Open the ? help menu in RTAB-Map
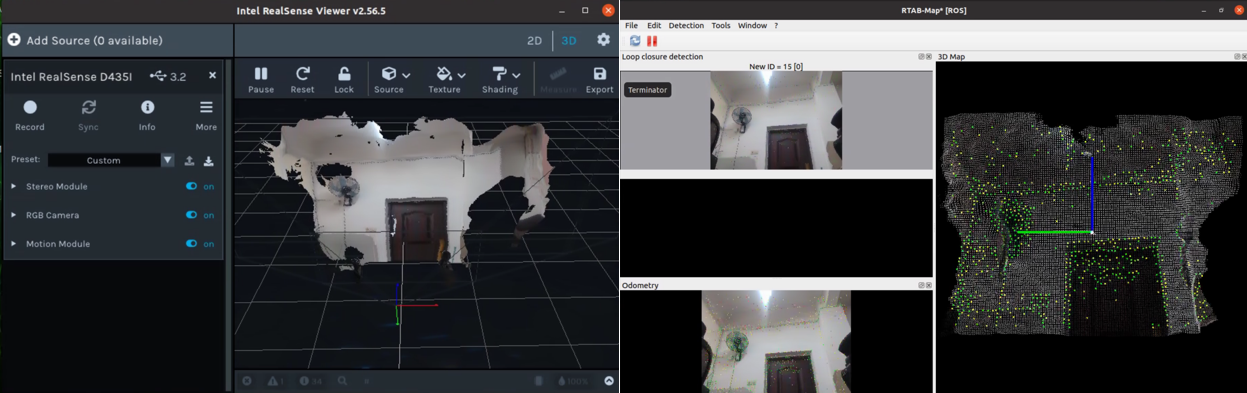 point(776,25)
